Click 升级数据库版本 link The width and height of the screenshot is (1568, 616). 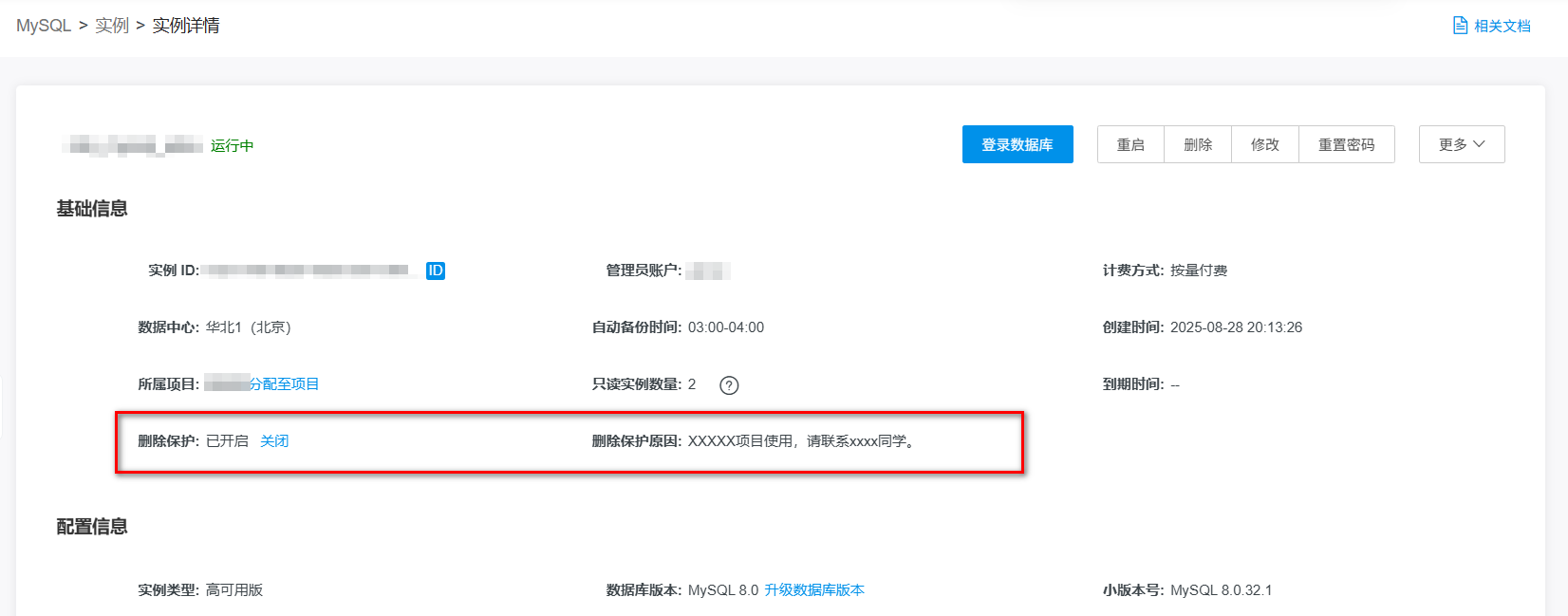coord(814,590)
